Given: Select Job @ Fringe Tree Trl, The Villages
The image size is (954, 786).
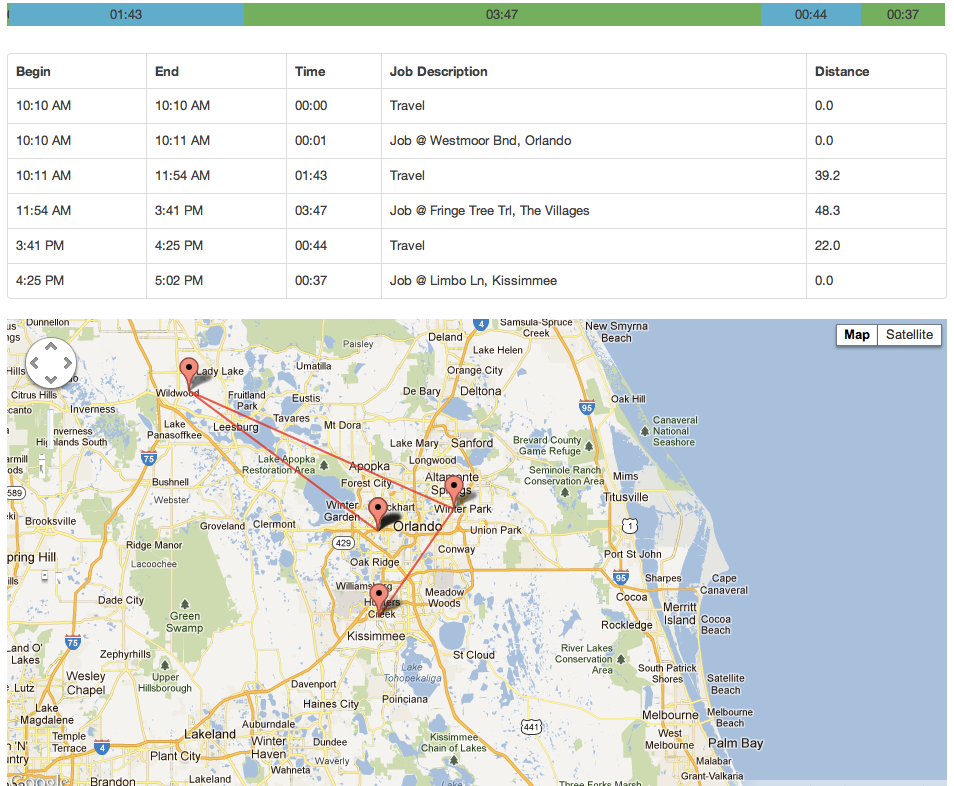Looking at the screenshot, I should click(x=477, y=210).
